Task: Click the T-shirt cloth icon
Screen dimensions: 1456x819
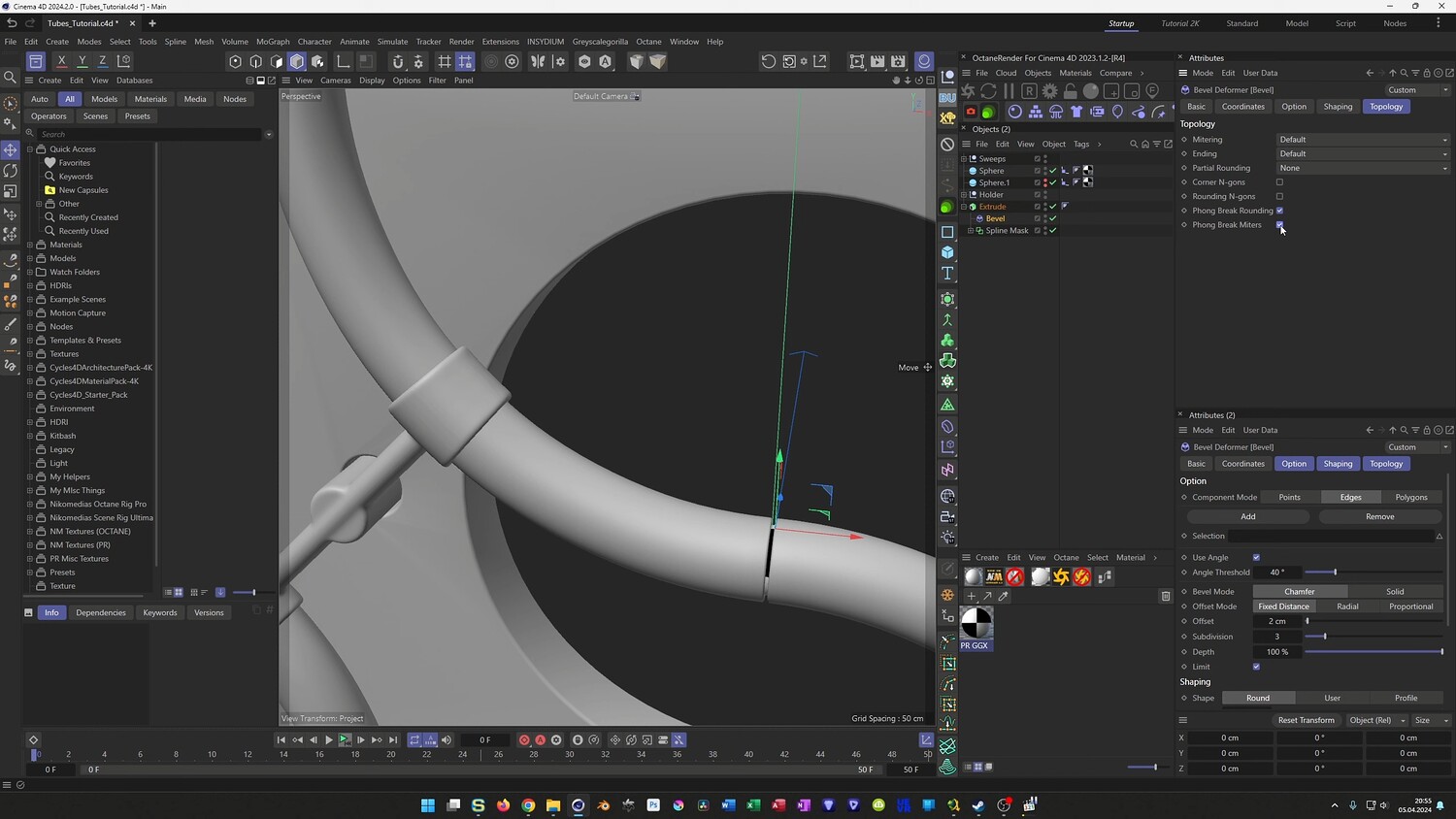Action: pyautogui.click(x=1076, y=112)
